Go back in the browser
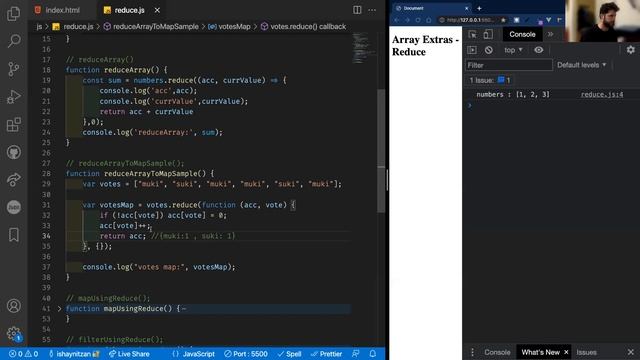 point(396,20)
